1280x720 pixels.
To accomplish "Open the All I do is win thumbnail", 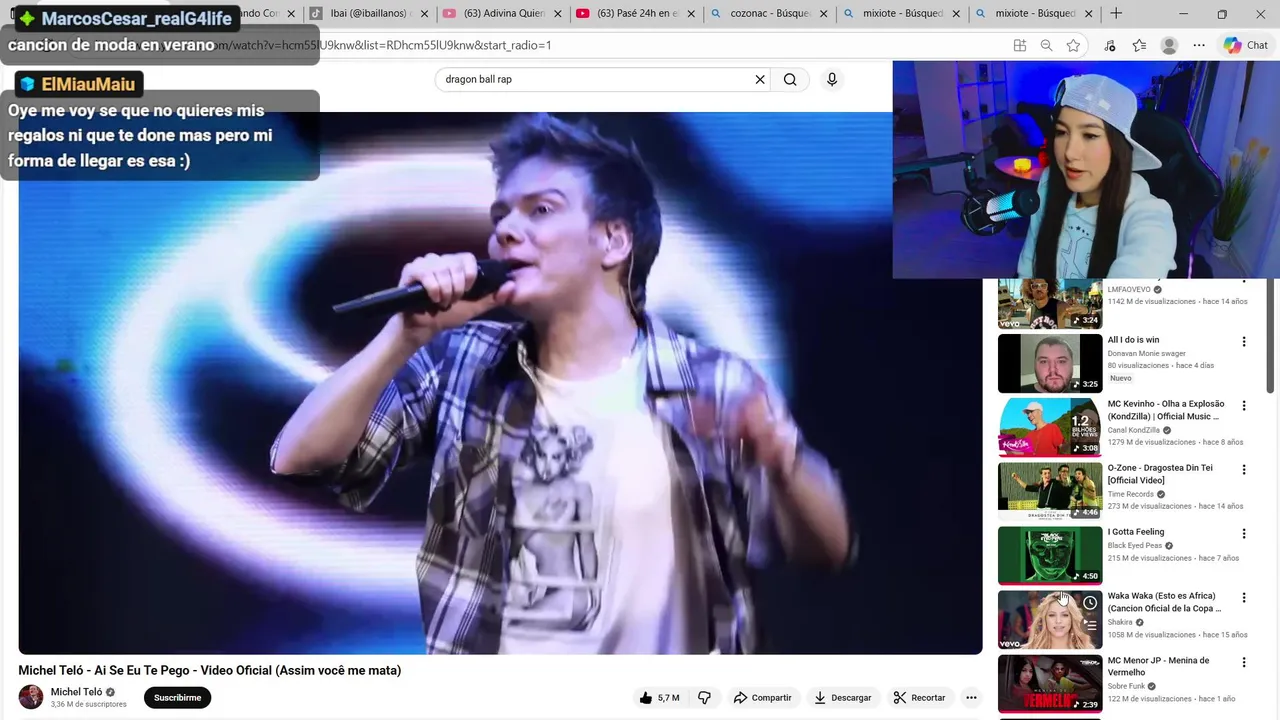I will (1050, 363).
